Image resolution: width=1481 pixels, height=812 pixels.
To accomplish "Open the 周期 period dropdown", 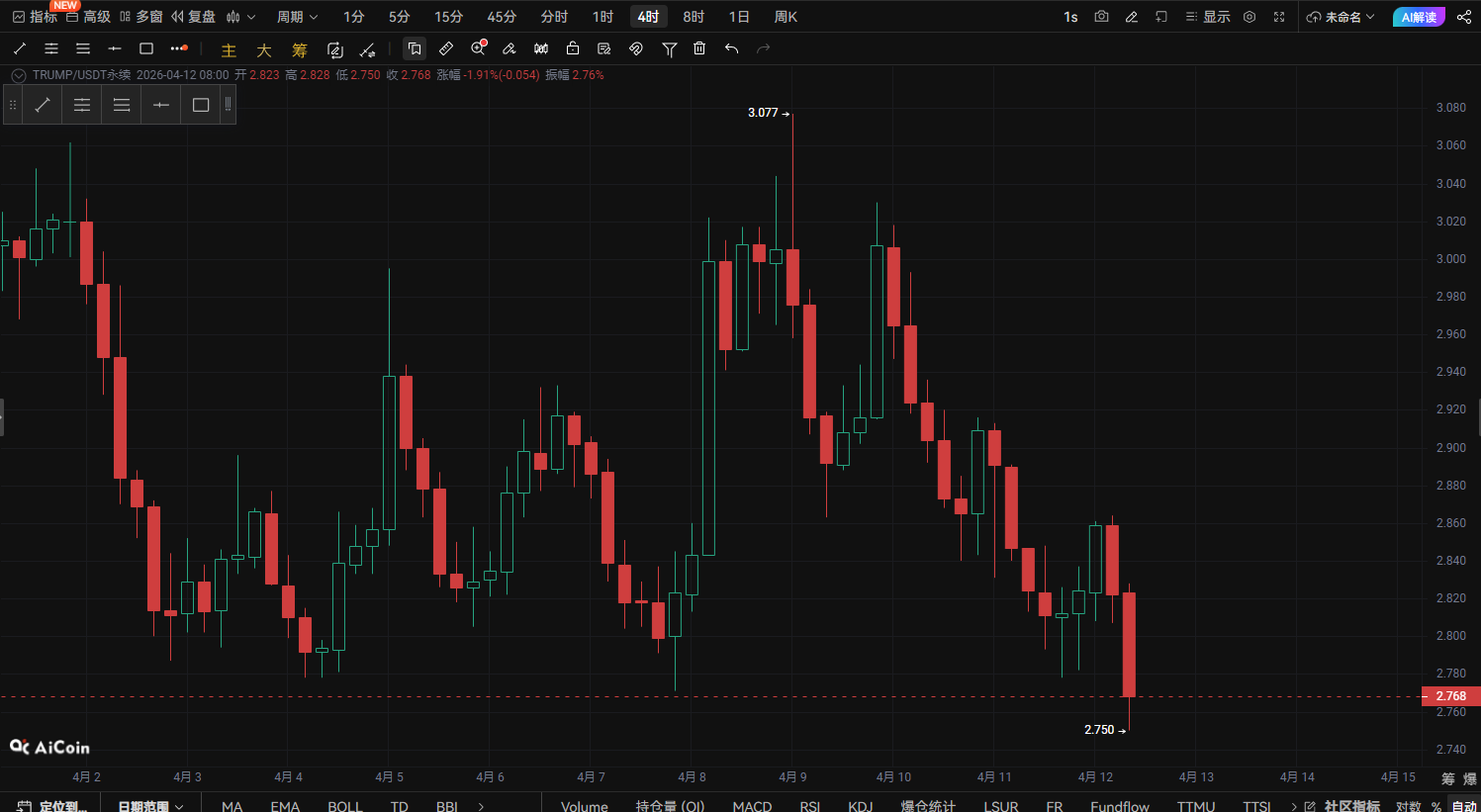I will click(297, 17).
